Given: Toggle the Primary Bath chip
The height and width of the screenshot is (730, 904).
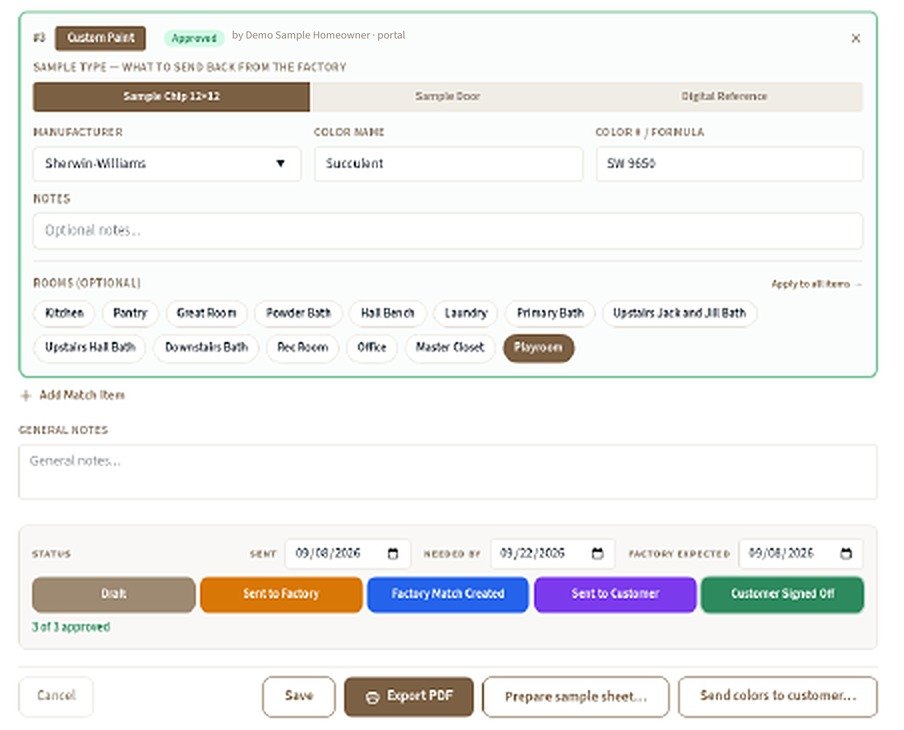Looking at the screenshot, I should pos(550,313).
